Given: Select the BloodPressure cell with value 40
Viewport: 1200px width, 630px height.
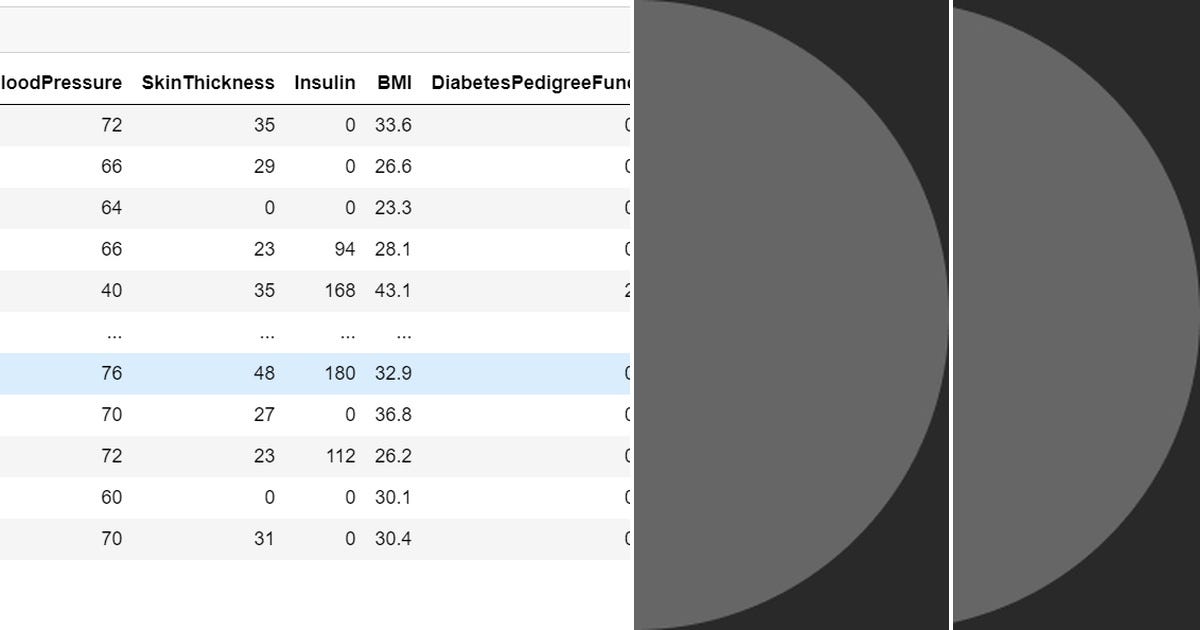Looking at the screenshot, I should [111, 290].
